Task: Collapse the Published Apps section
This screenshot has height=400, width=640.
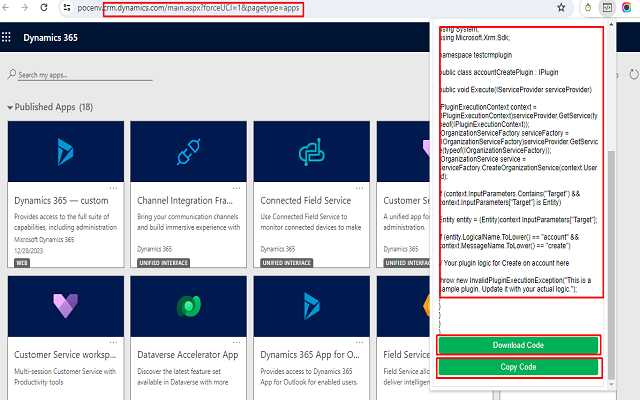Action: coord(11,107)
